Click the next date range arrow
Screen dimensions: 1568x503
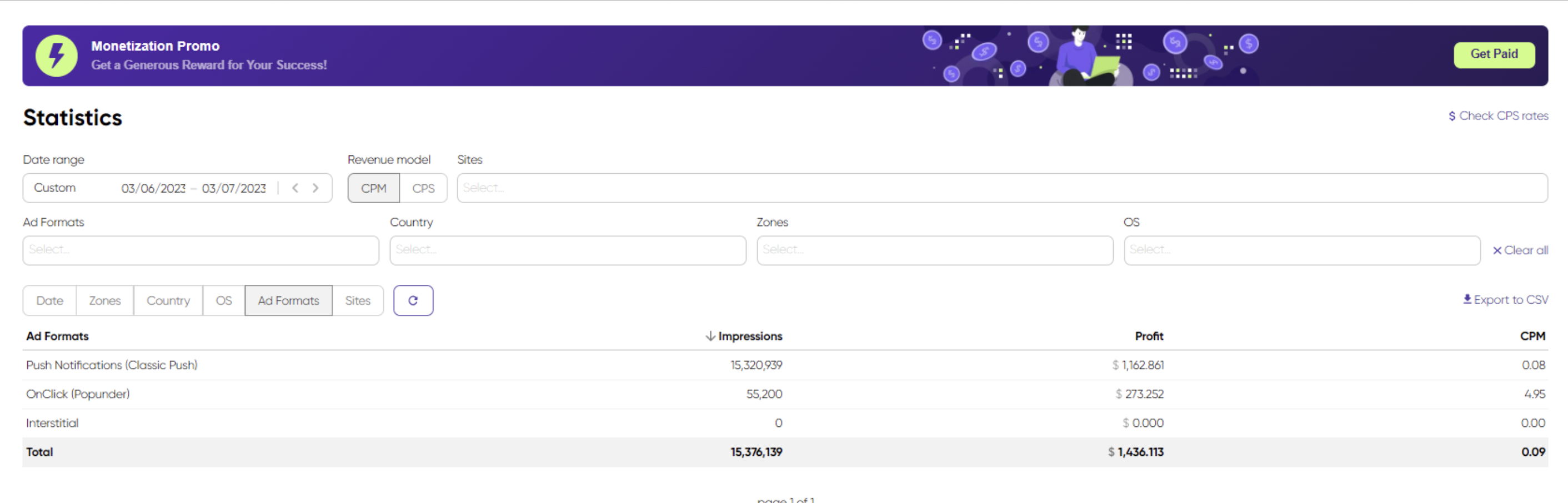click(315, 188)
